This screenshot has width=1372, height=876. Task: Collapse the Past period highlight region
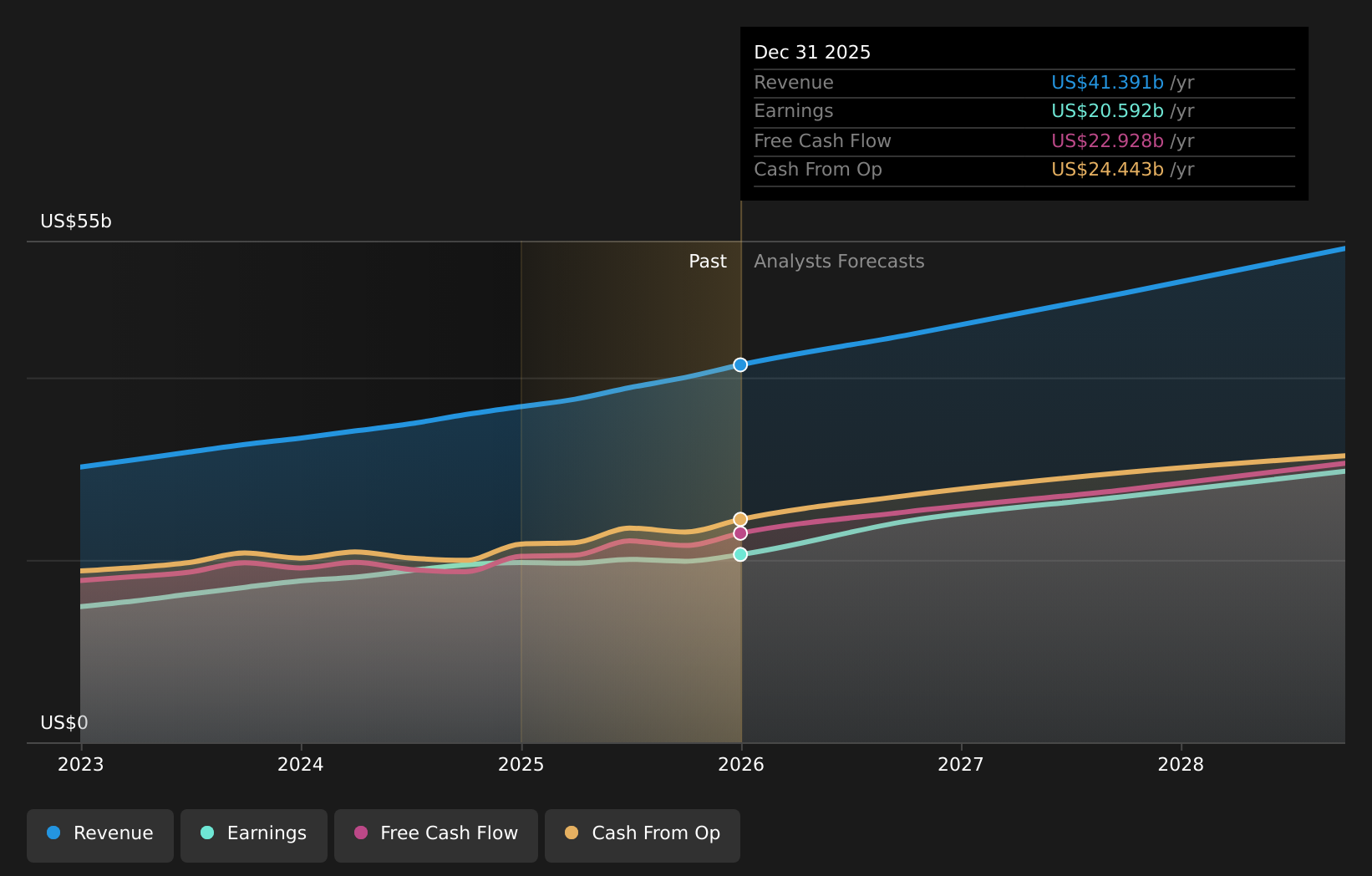click(631, 489)
